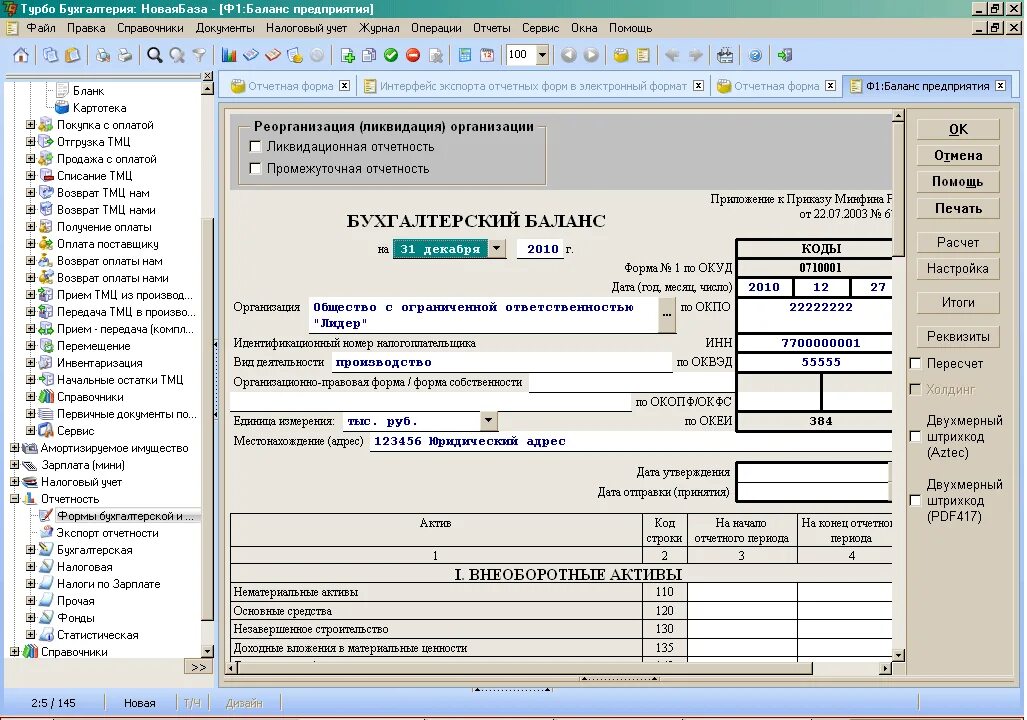Image resolution: width=1027 pixels, height=720 pixels.
Task: Click the Printer toolbar icon
Action: pos(124,55)
